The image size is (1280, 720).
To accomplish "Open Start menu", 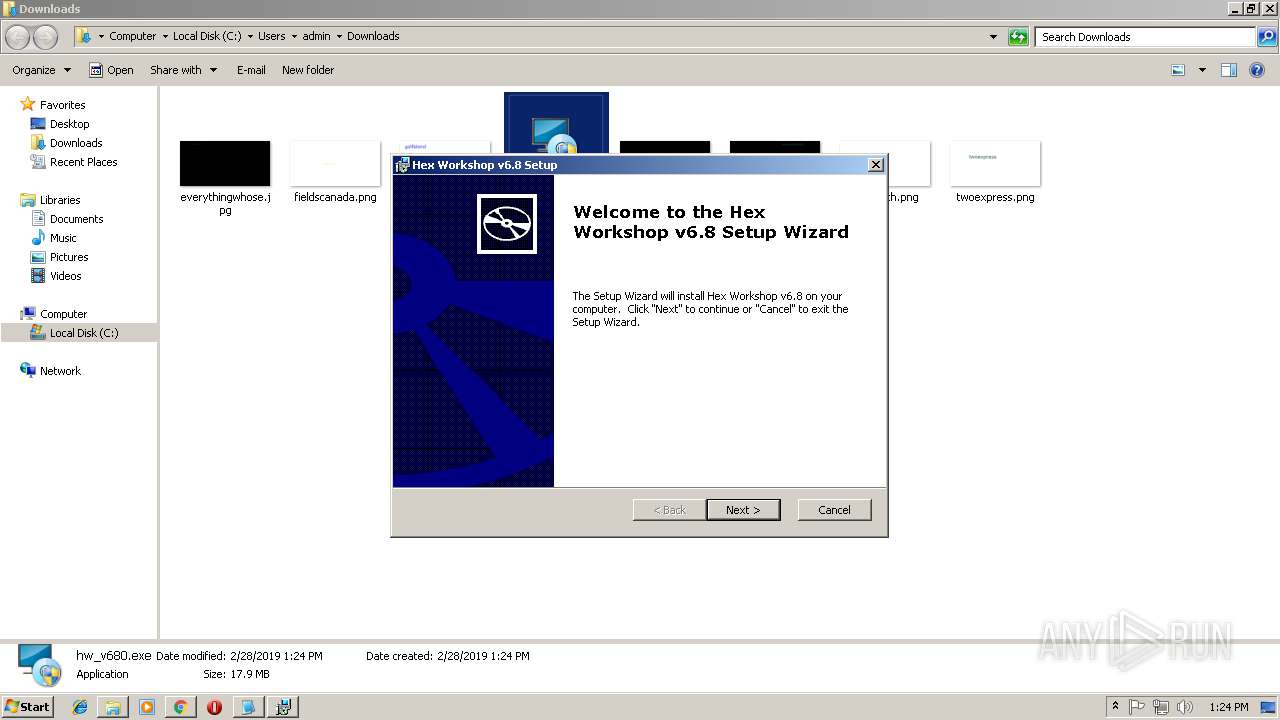I will [27, 706].
